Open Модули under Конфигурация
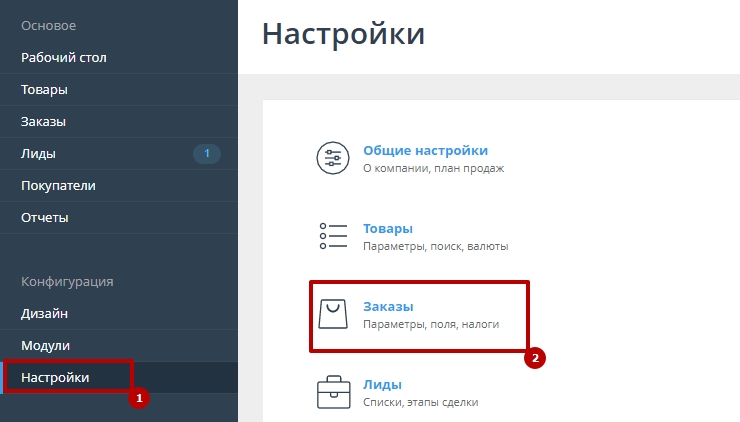This screenshot has width=740, height=422. pyautogui.click(x=46, y=346)
